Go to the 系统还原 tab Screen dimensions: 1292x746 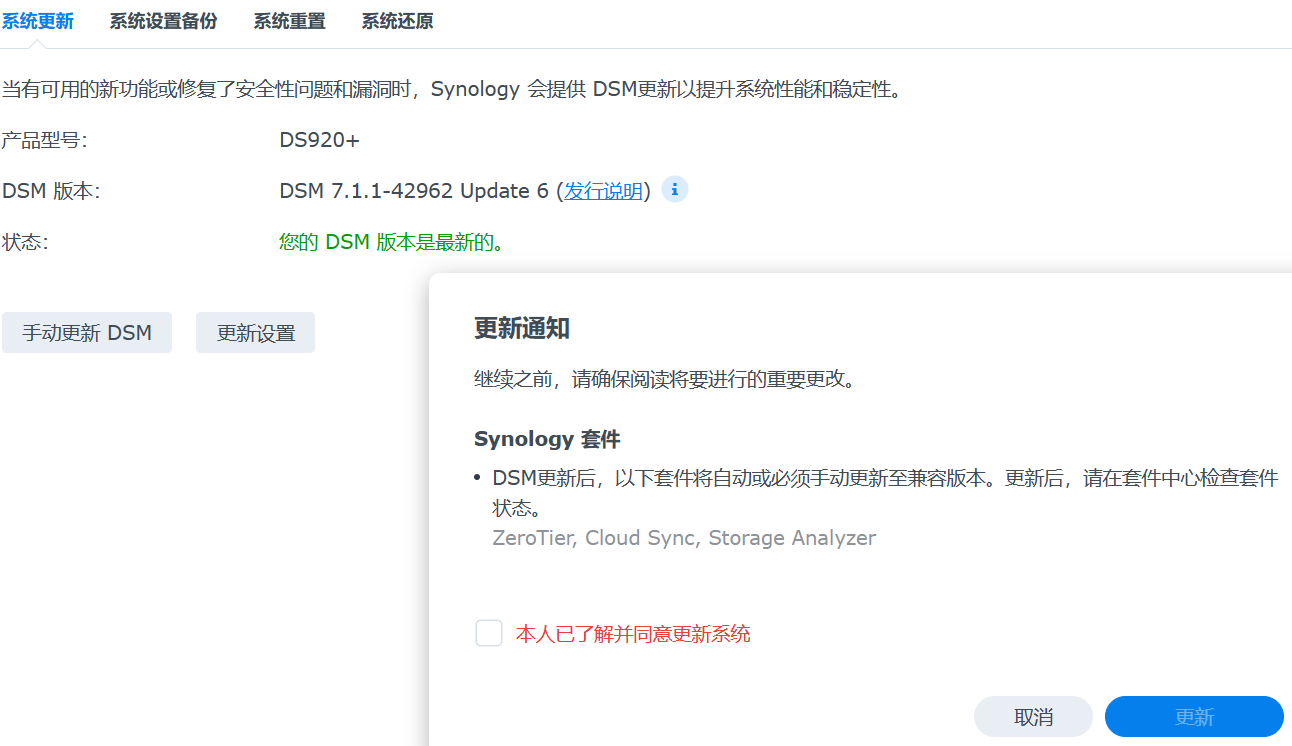pos(397,21)
